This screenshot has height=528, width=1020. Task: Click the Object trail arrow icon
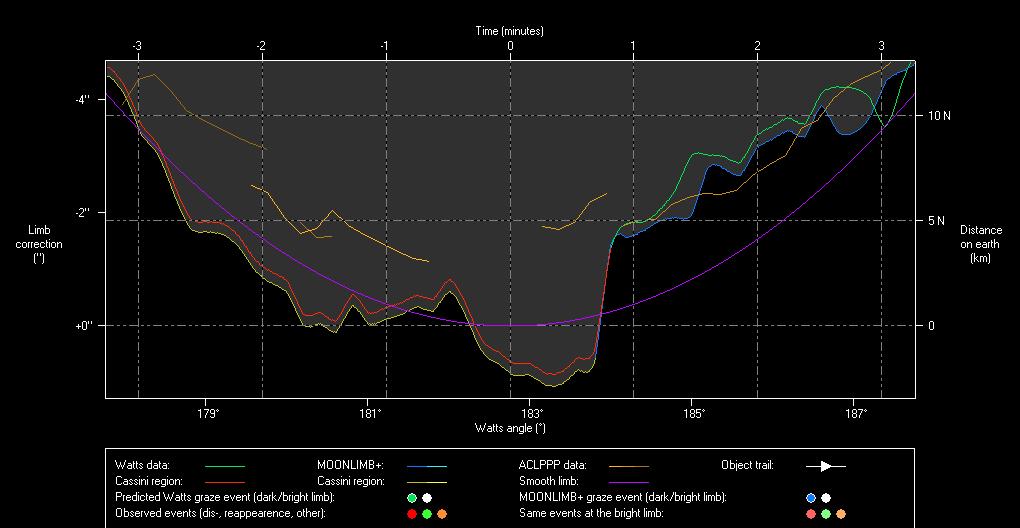[x=826, y=465]
